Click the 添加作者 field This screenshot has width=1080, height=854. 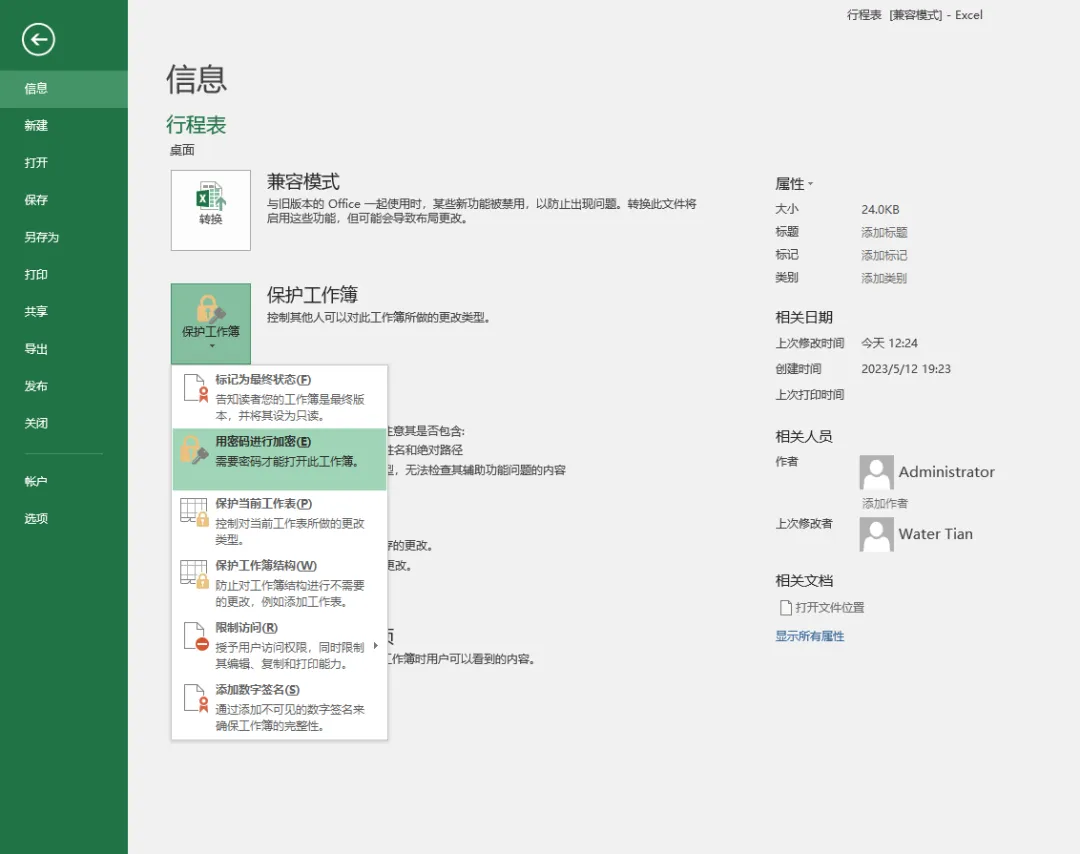(x=884, y=503)
